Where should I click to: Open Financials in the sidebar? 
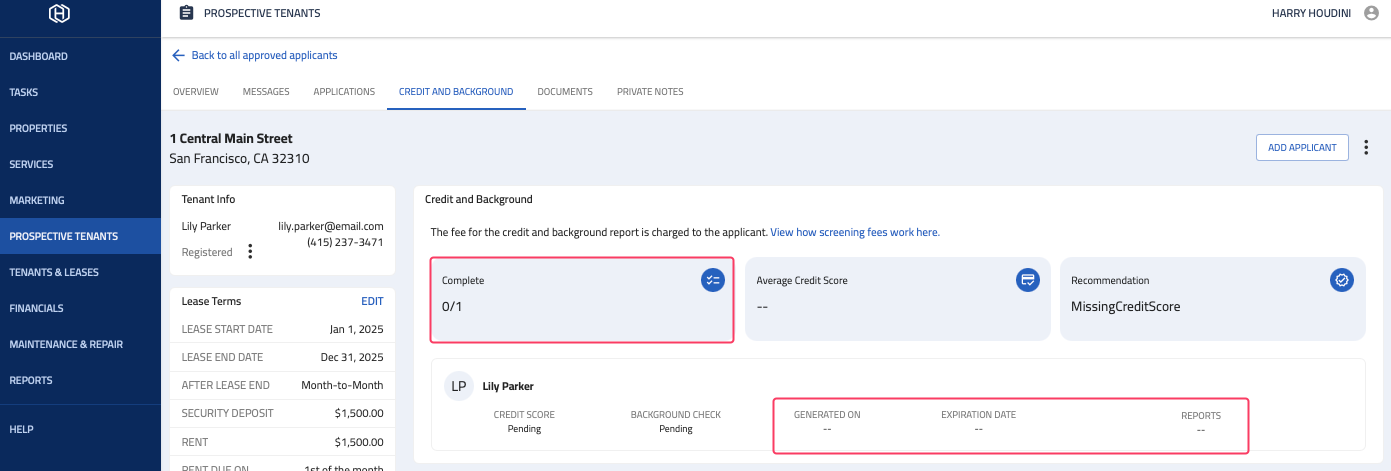[80, 308]
